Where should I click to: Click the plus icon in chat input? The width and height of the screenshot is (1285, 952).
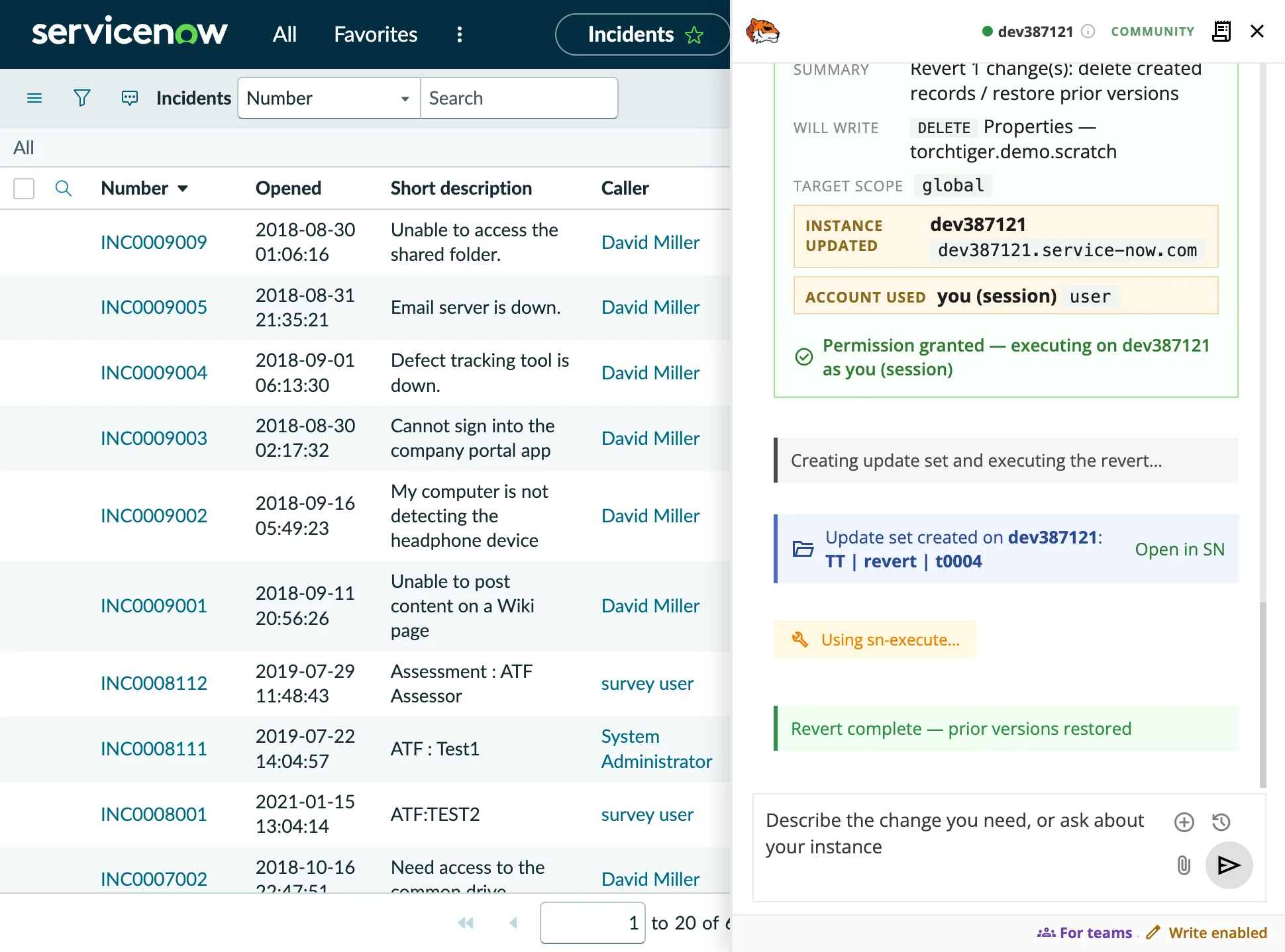click(1184, 822)
